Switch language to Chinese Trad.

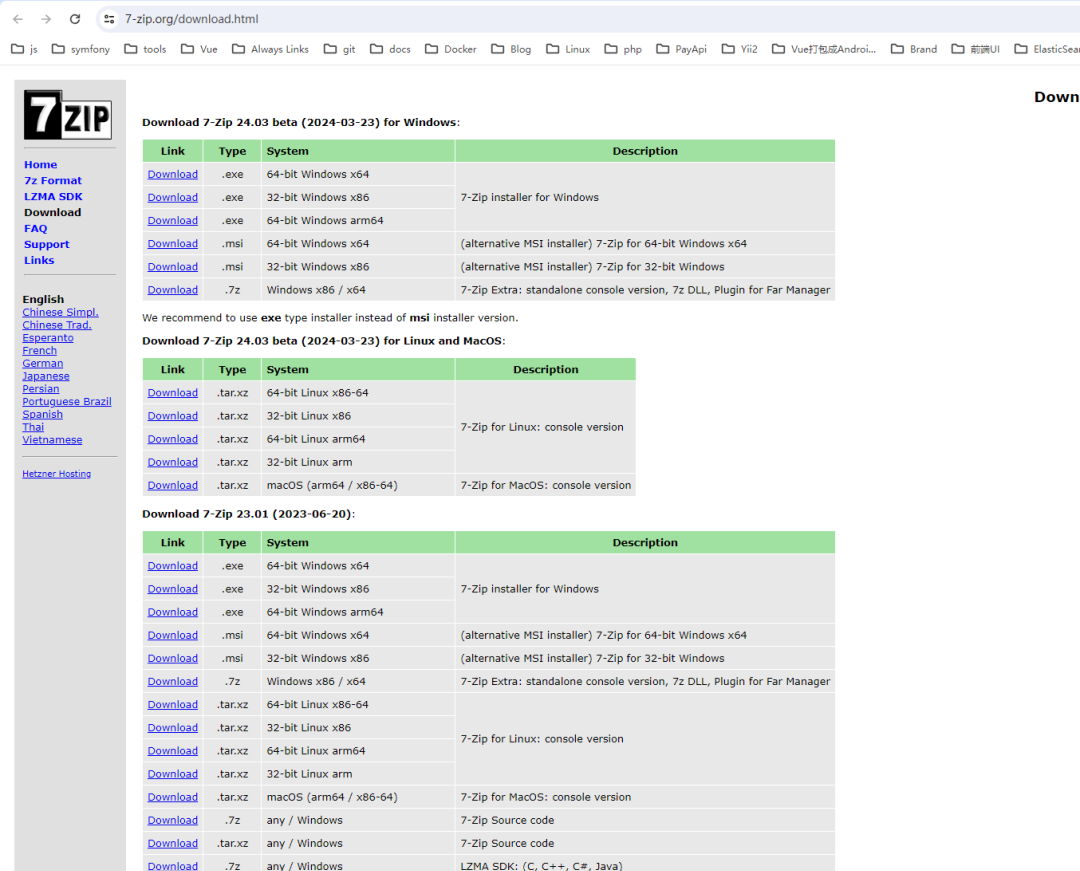point(56,325)
